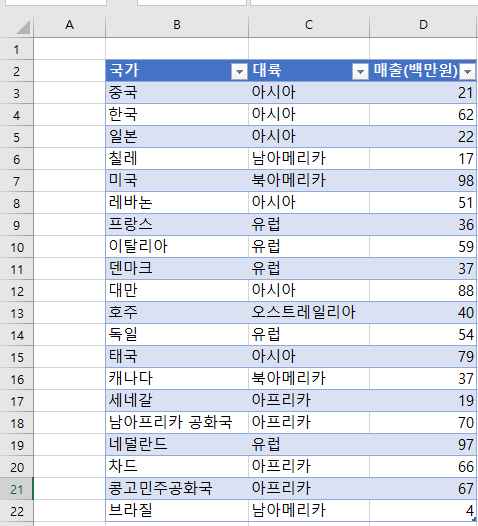
Task: Select the sales value 88
Action: (423, 291)
